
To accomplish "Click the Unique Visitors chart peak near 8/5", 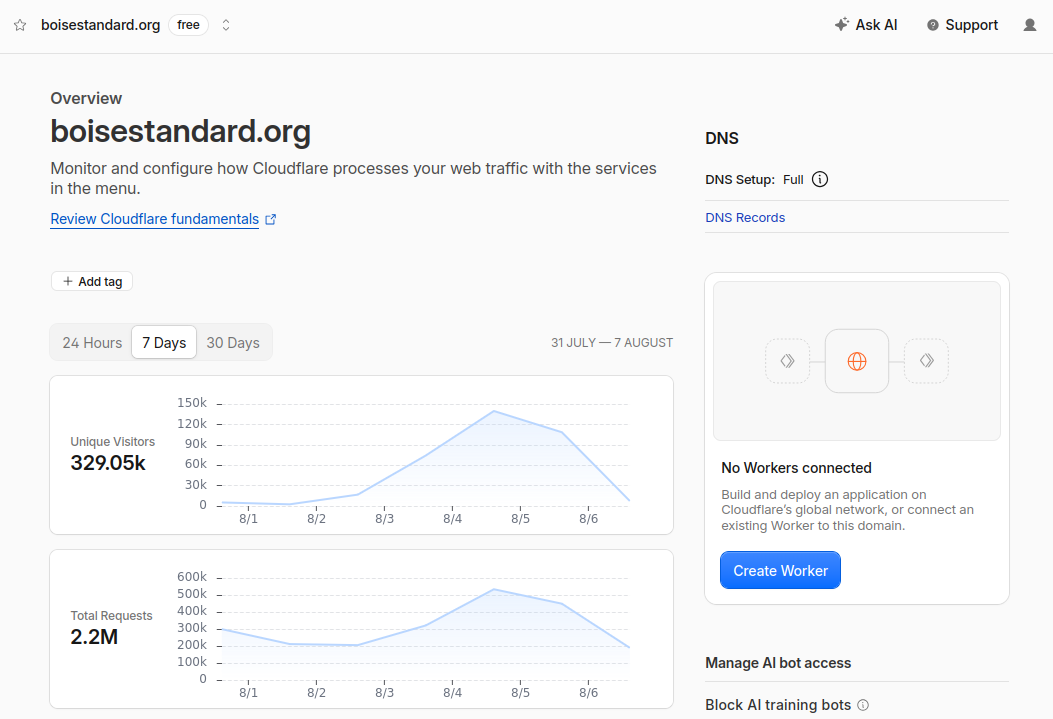I will [x=494, y=411].
